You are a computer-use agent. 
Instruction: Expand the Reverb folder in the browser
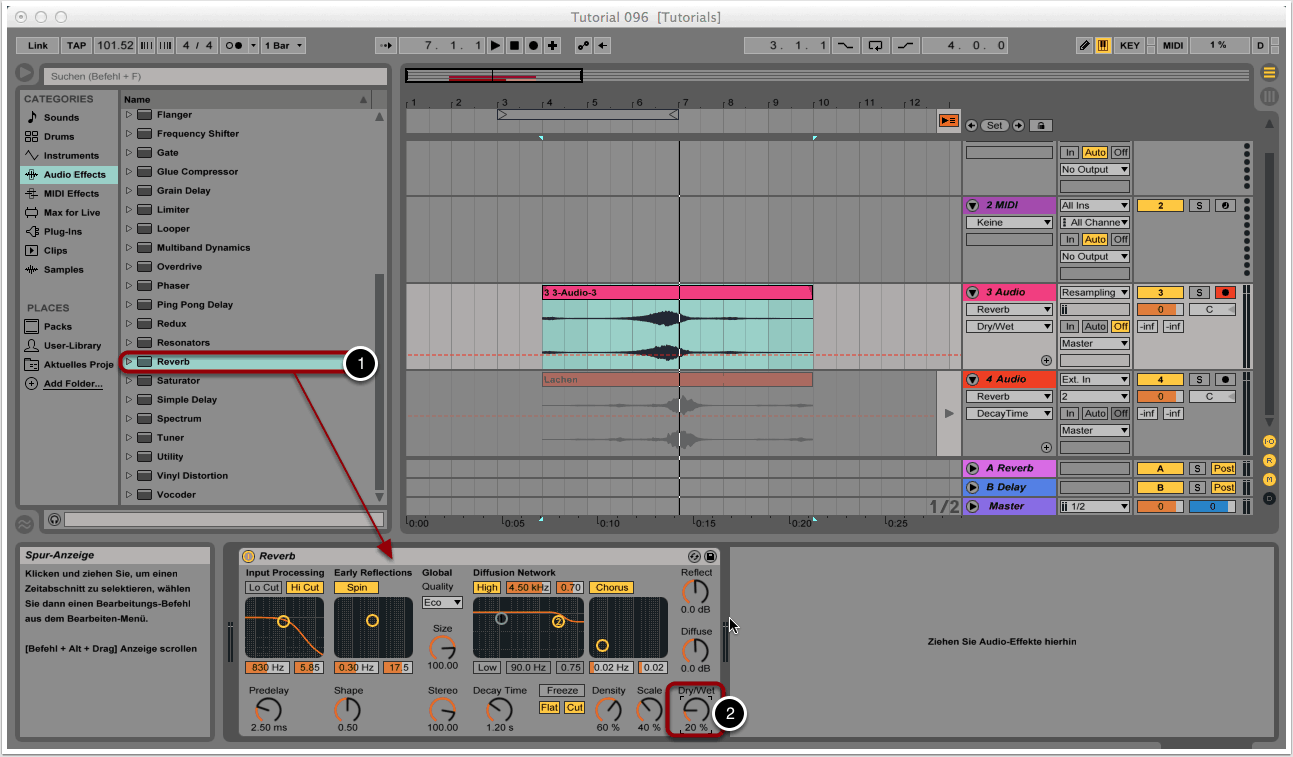pos(128,362)
